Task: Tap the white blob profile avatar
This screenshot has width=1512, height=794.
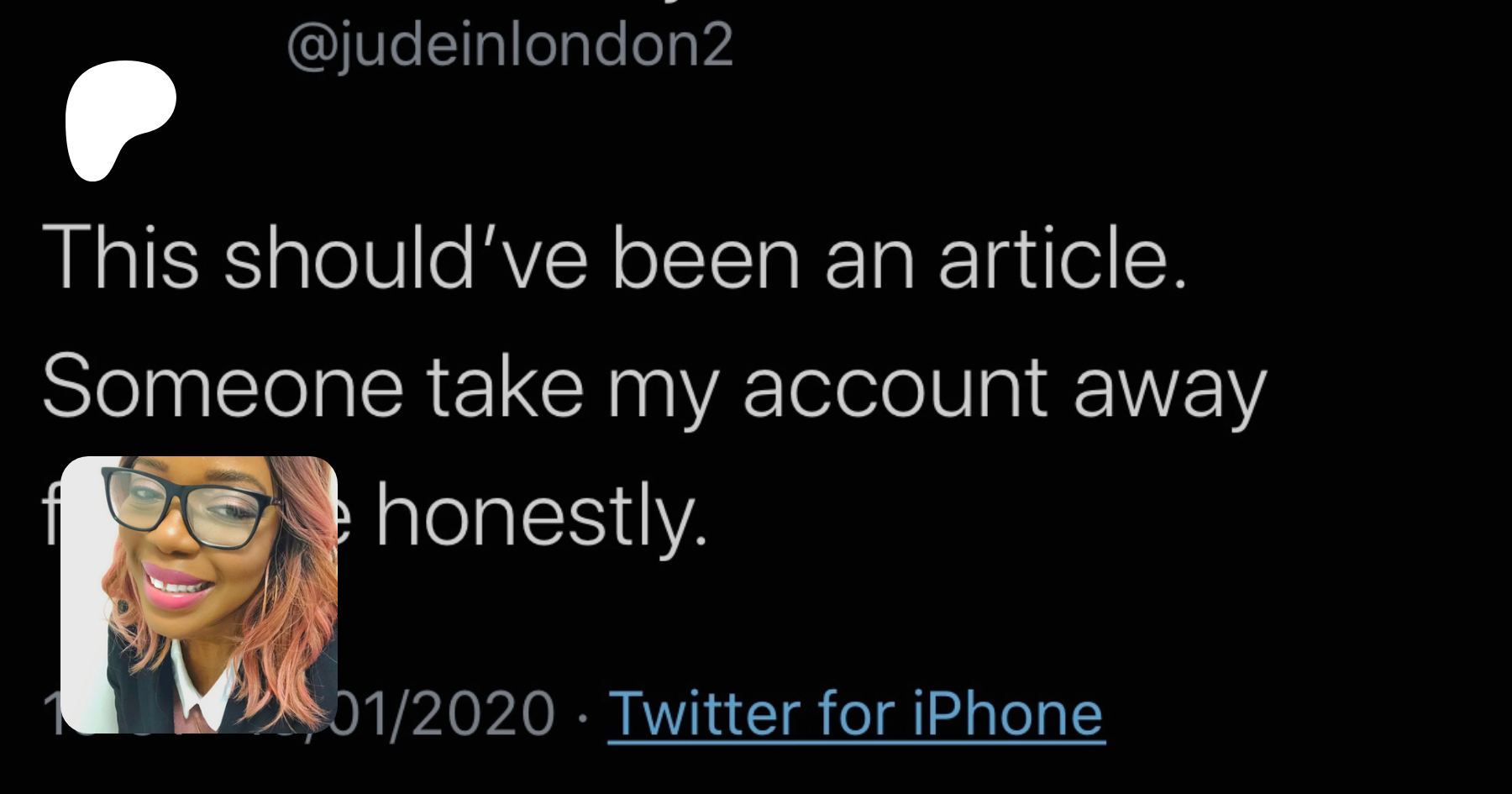Action: (x=118, y=118)
